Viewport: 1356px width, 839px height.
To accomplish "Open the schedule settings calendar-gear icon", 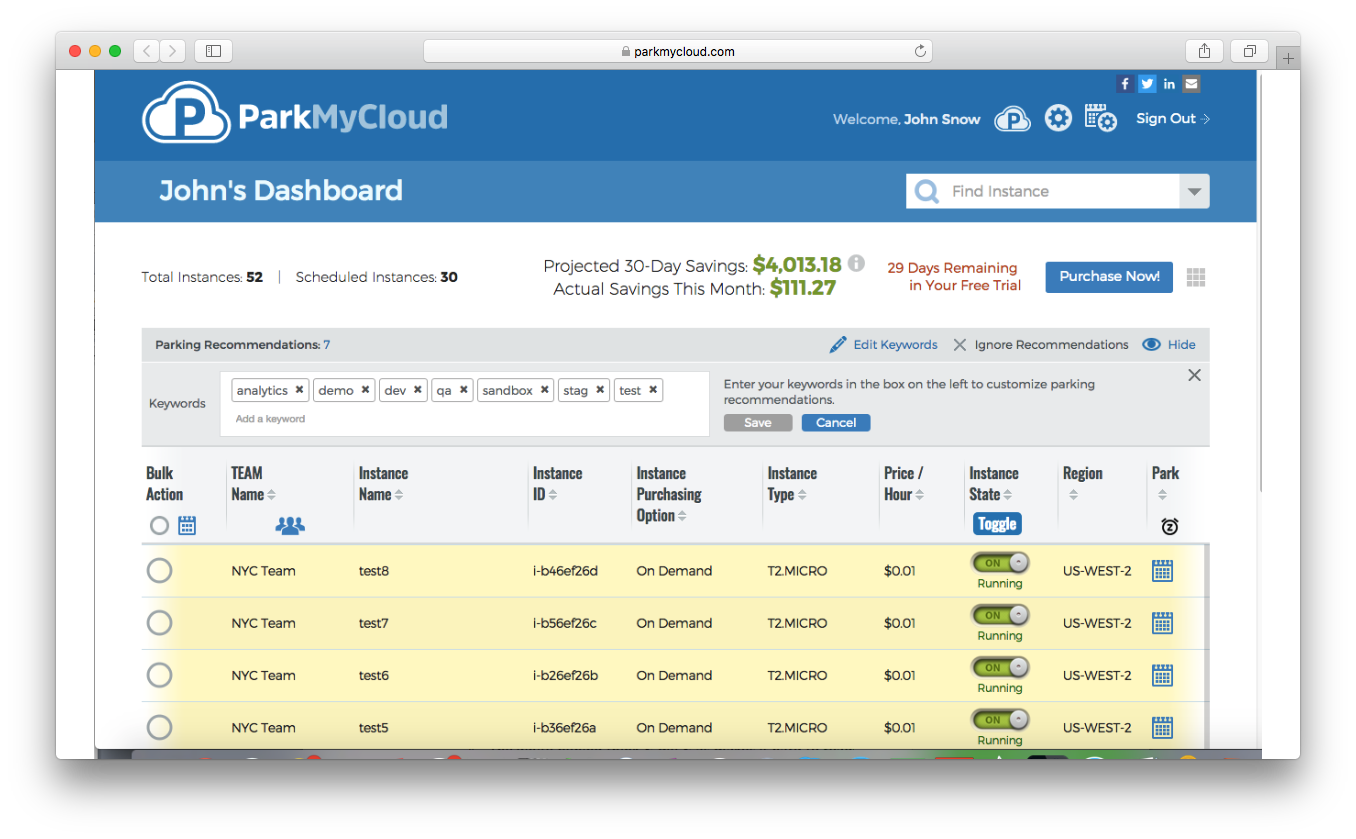I will point(1100,118).
